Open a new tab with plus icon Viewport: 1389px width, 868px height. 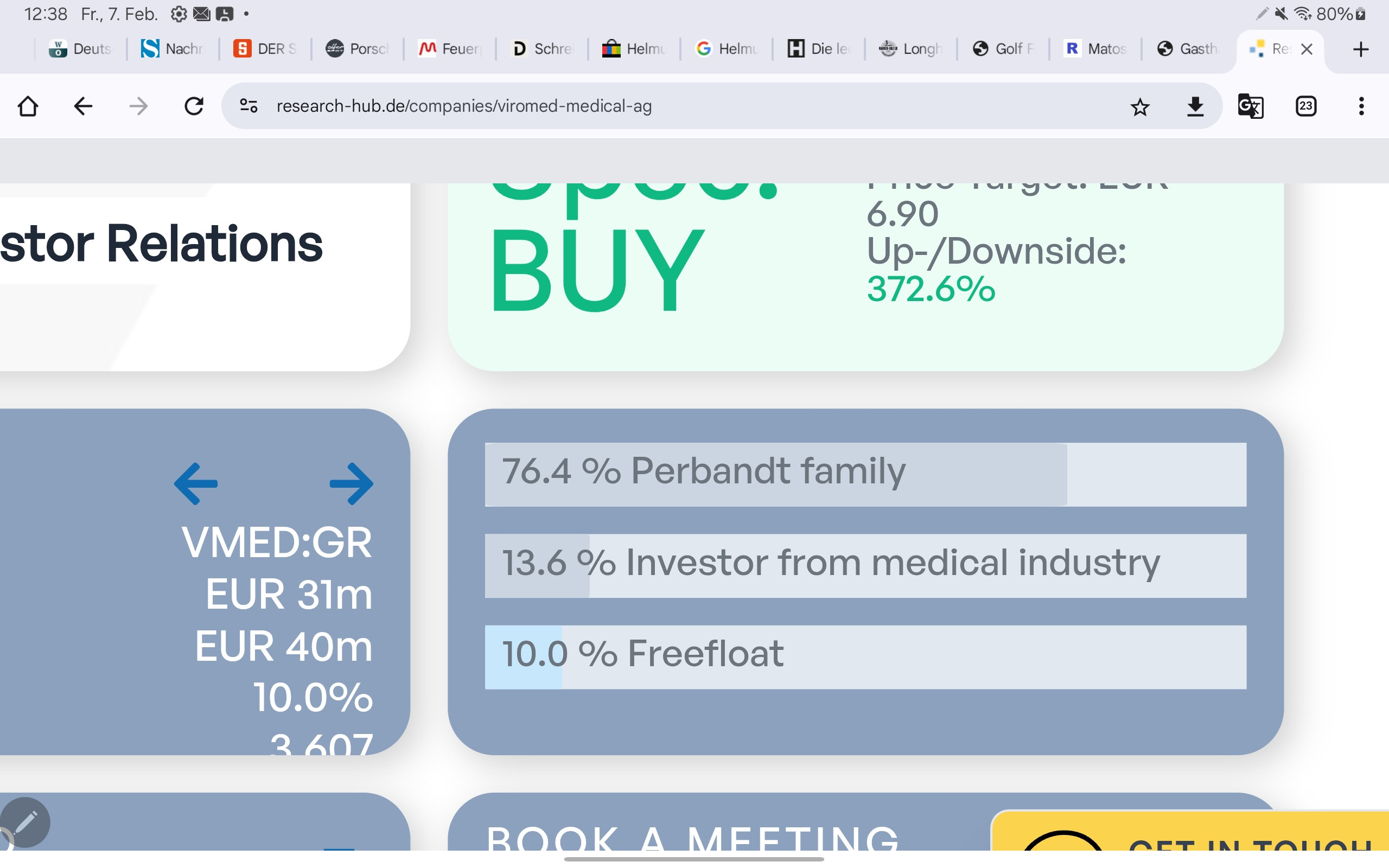[1360, 49]
